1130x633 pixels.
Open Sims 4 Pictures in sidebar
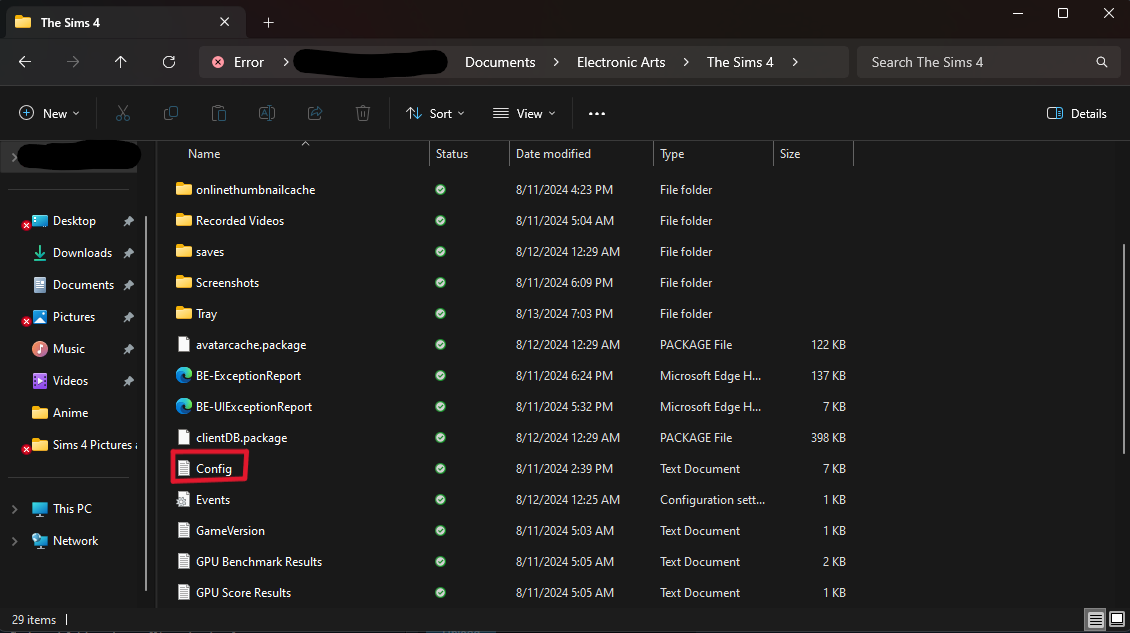pos(92,445)
